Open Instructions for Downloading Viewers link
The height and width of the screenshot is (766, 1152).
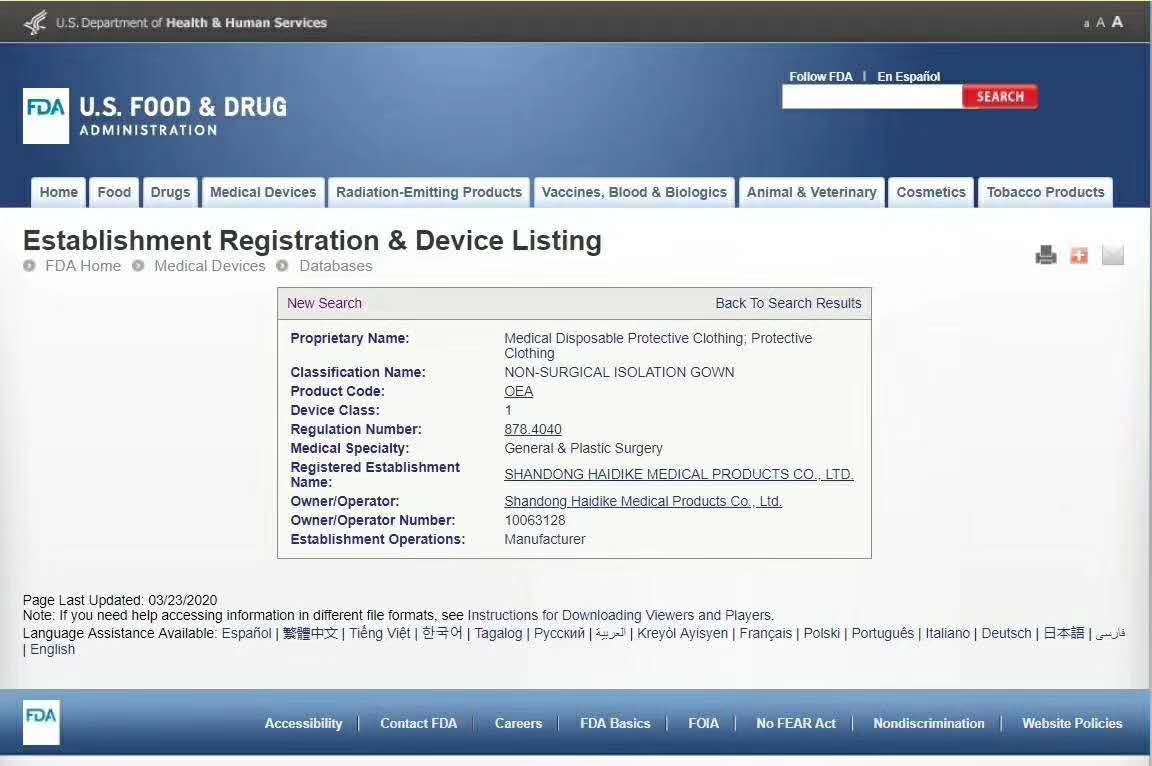pos(619,615)
